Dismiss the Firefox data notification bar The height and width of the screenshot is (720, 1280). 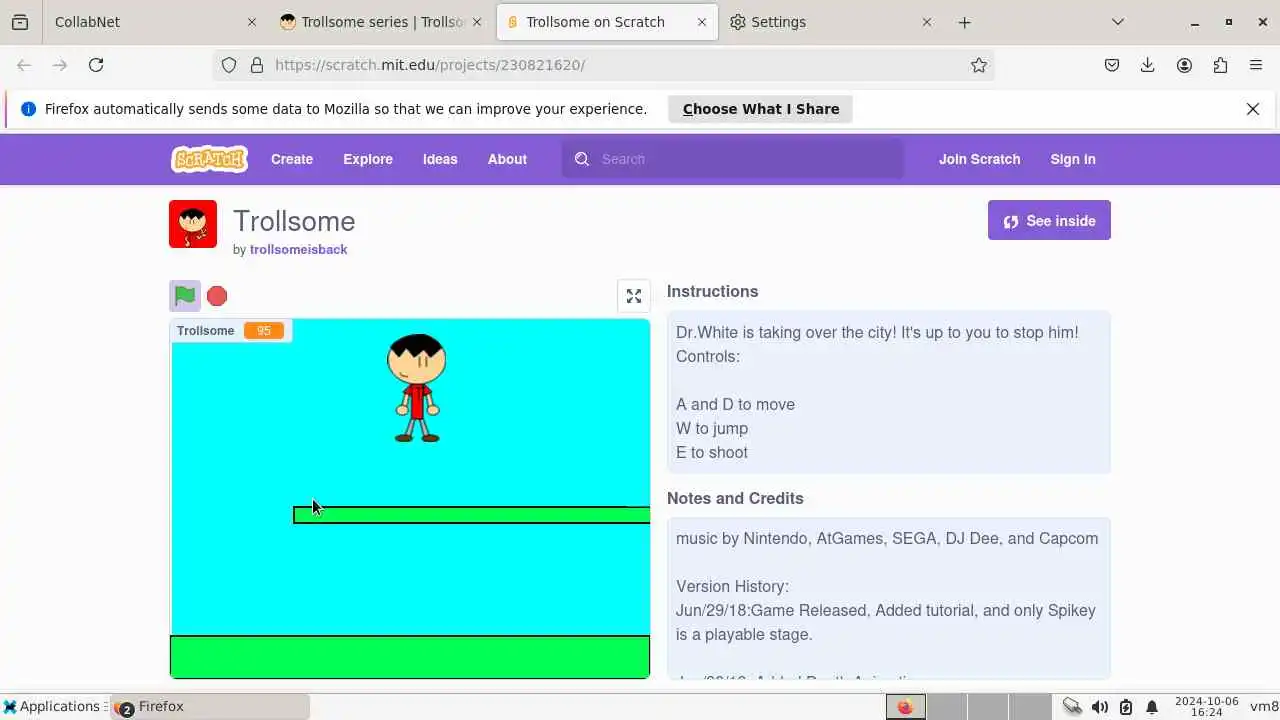1253,109
